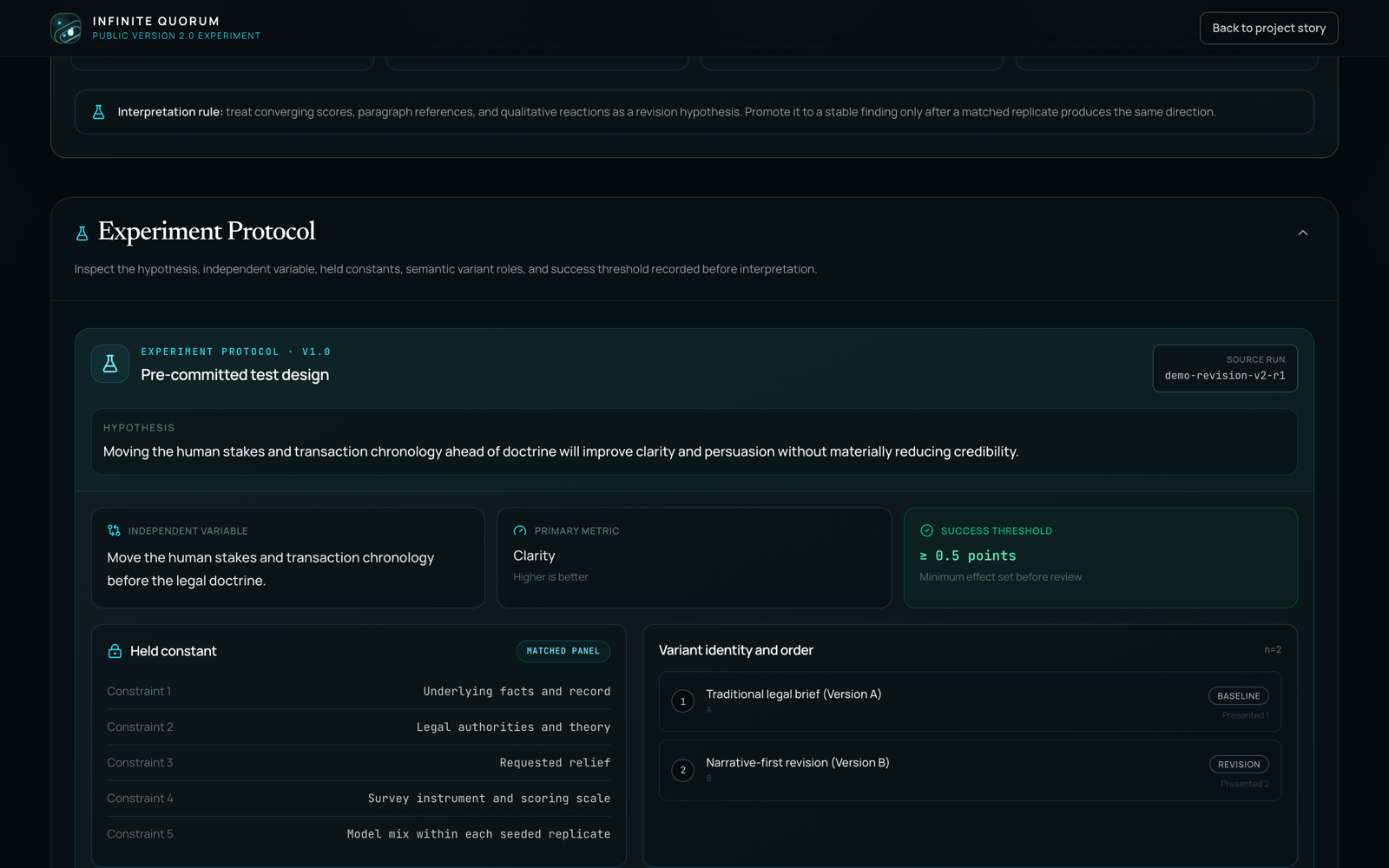Collapse the Experiment Protocol section chevron

click(1302, 233)
